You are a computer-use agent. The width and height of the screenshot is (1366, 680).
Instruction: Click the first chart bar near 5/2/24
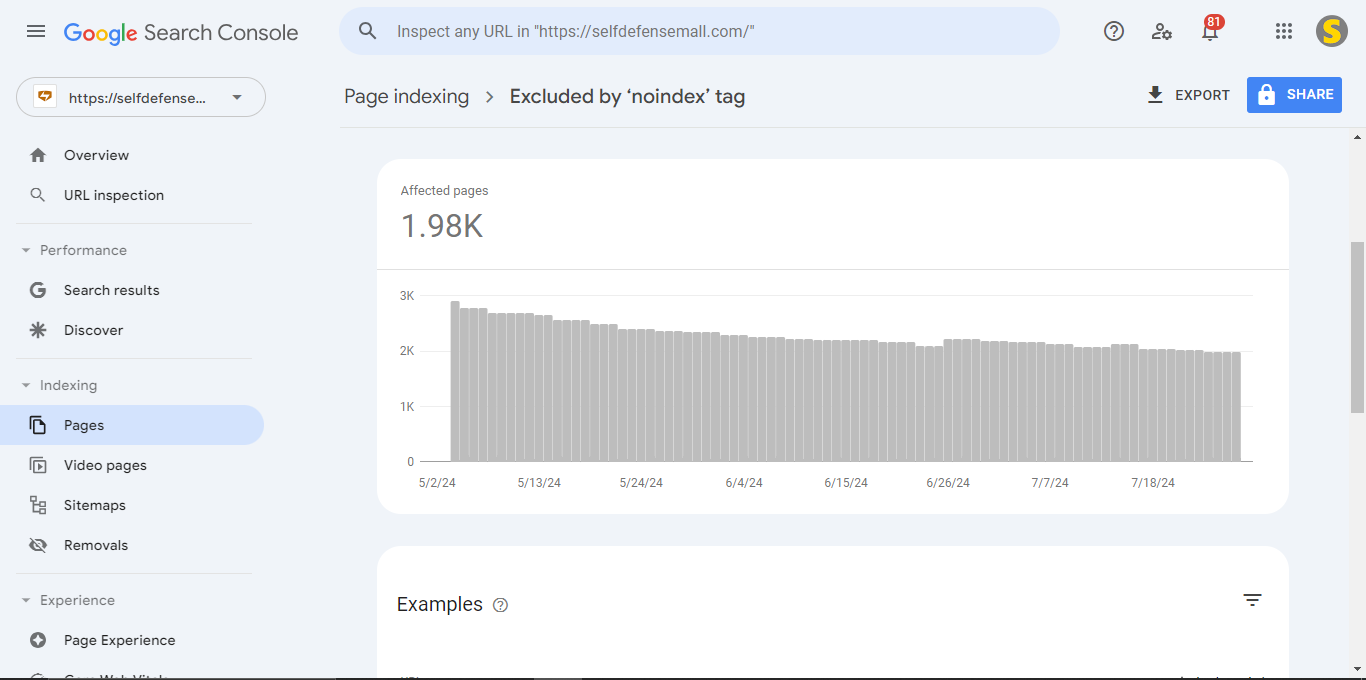coord(455,381)
